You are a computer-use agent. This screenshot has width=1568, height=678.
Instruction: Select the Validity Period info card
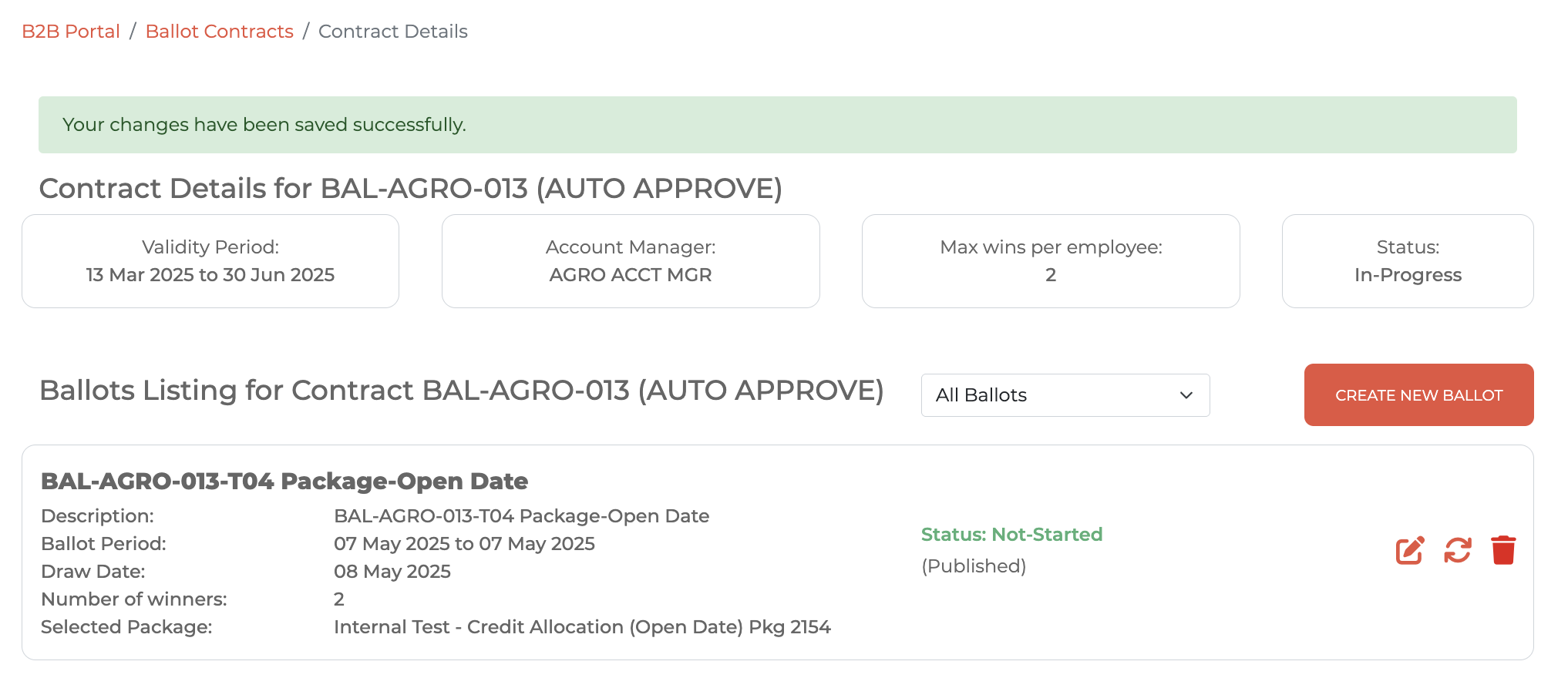point(210,261)
